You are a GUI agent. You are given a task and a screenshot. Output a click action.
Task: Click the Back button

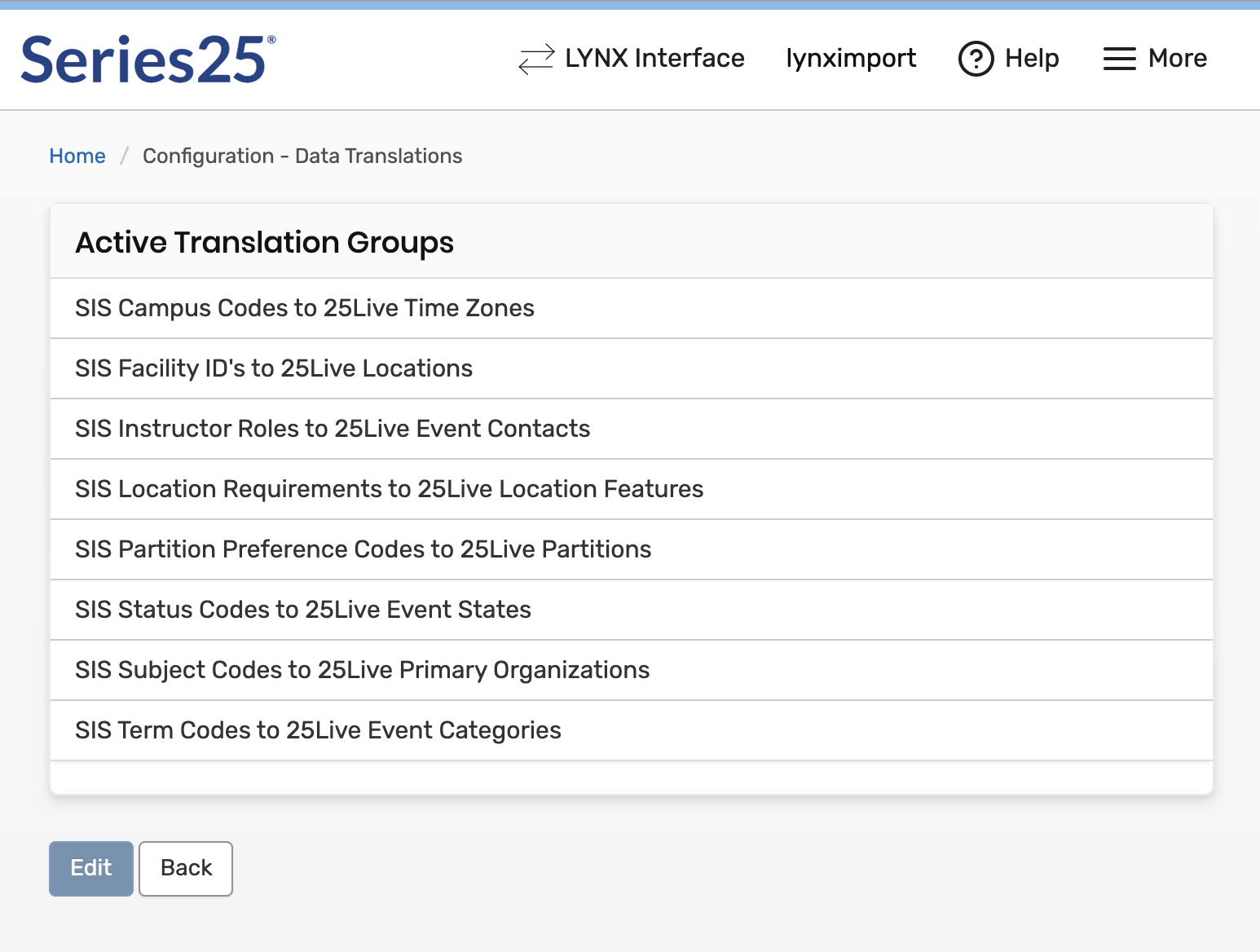click(186, 868)
